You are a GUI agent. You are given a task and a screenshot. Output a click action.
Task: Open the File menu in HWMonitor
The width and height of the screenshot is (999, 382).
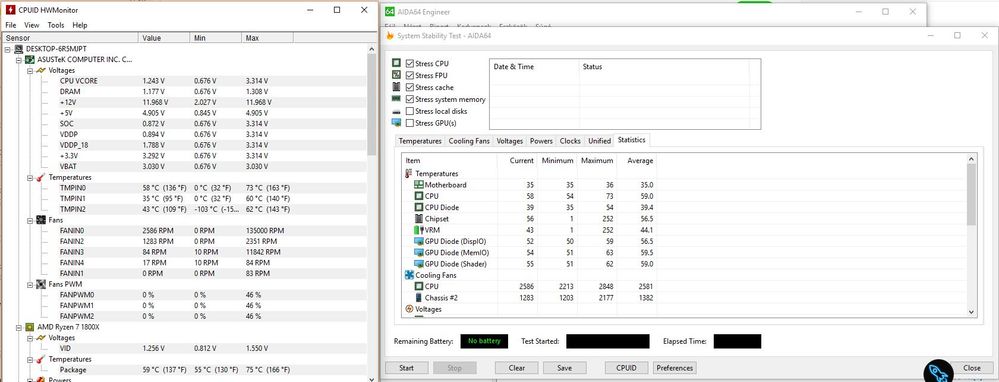click(x=11, y=25)
